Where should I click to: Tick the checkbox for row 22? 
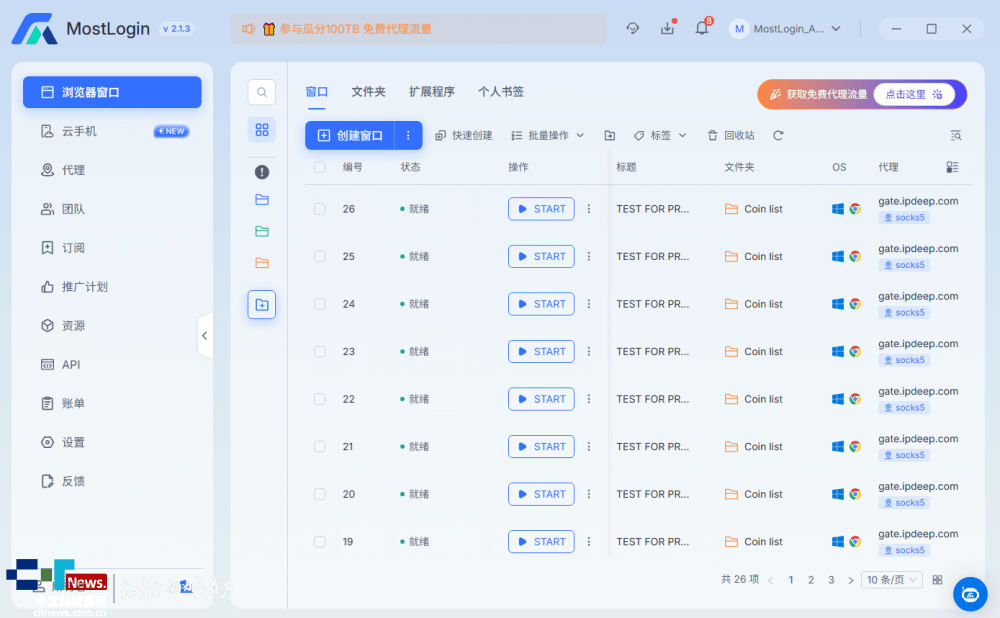pos(320,399)
